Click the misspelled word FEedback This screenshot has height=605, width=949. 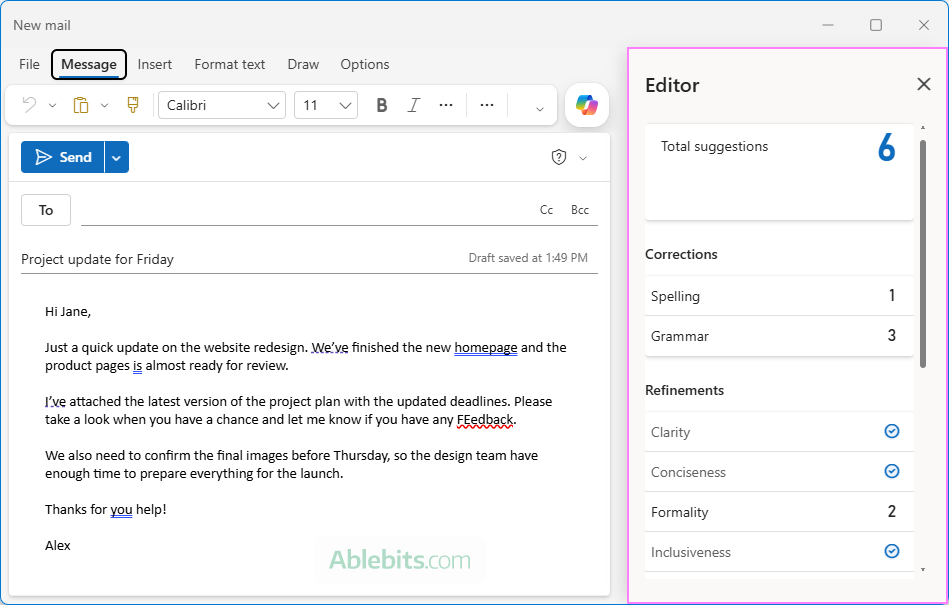pos(485,419)
